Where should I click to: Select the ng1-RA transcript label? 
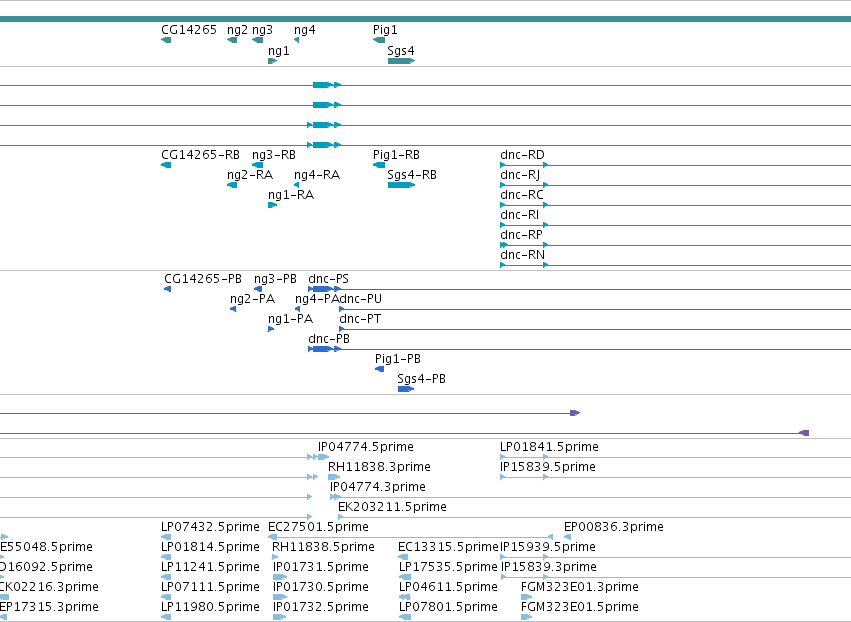[x=291, y=195]
